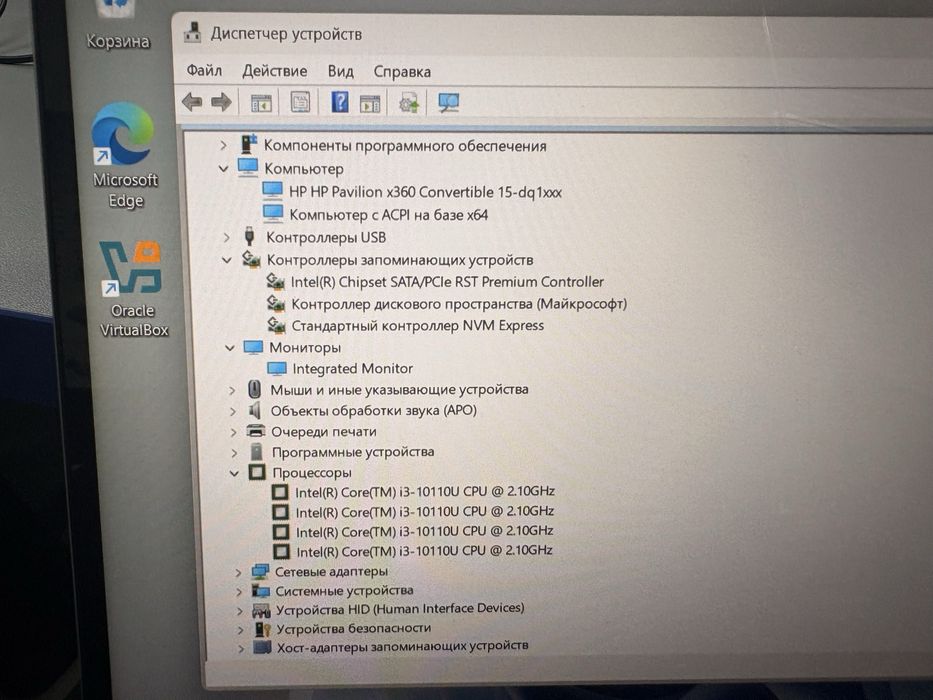The height and width of the screenshot is (700, 933).
Task: Click the chip icon beside Процессоры
Action: 257,472
